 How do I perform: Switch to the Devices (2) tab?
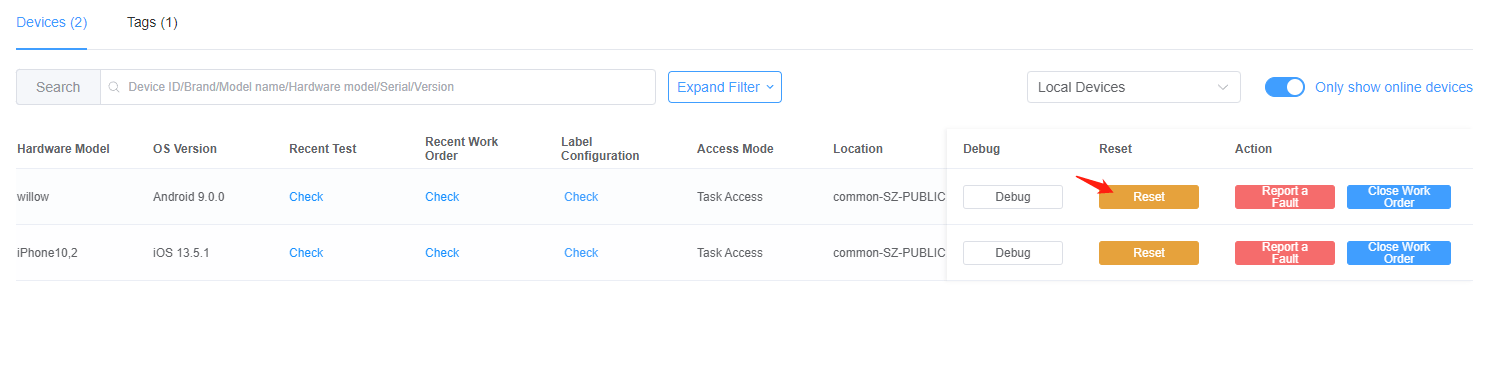click(51, 22)
